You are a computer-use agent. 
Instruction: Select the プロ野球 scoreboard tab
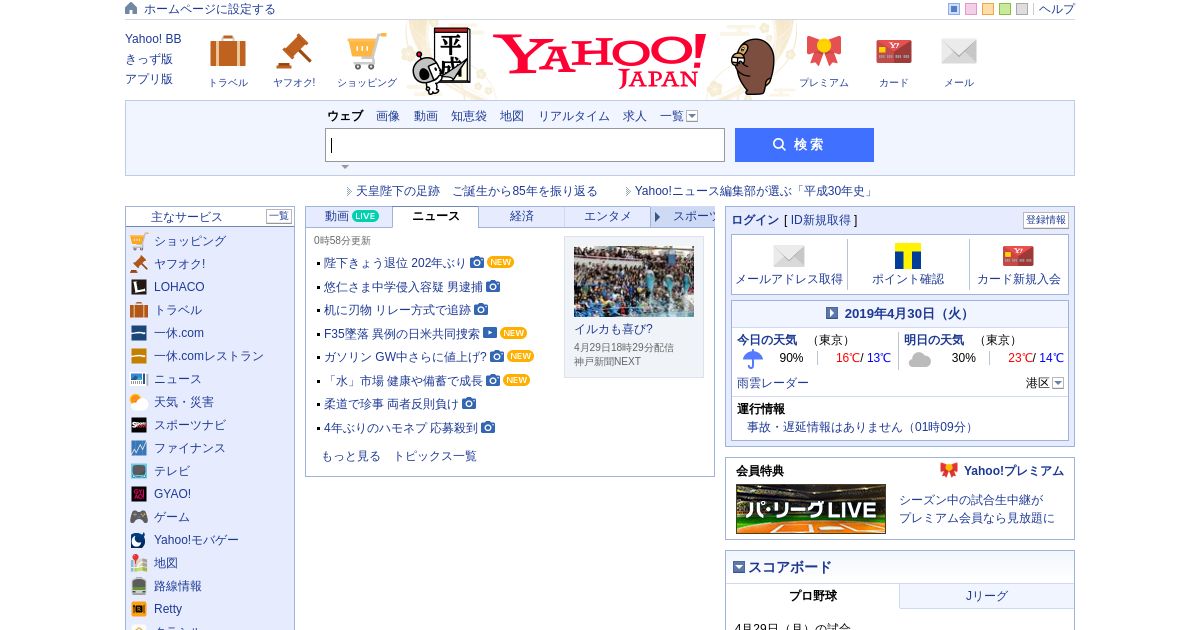(813, 596)
